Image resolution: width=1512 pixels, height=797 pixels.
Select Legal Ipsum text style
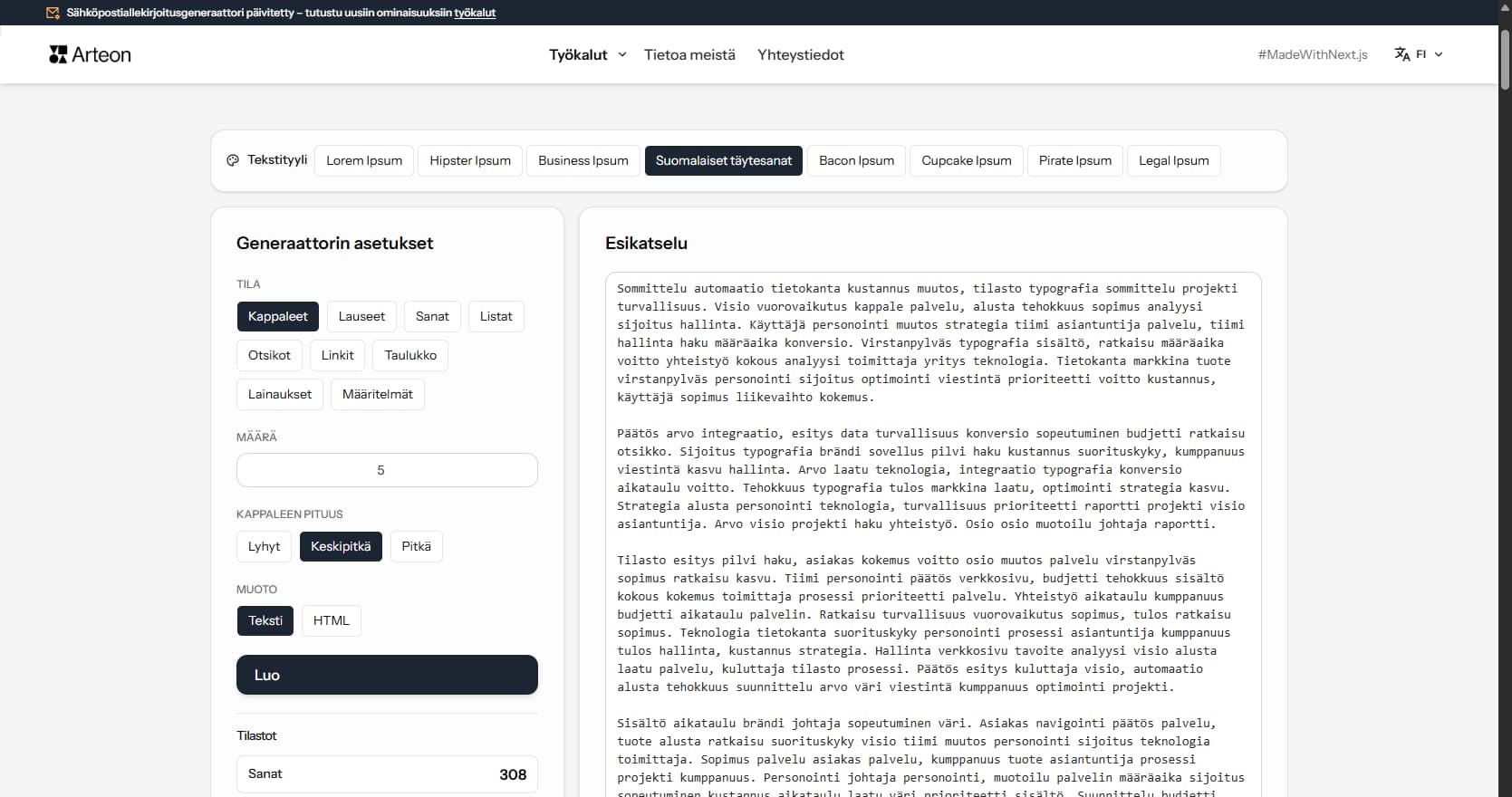coord(1174,160)
